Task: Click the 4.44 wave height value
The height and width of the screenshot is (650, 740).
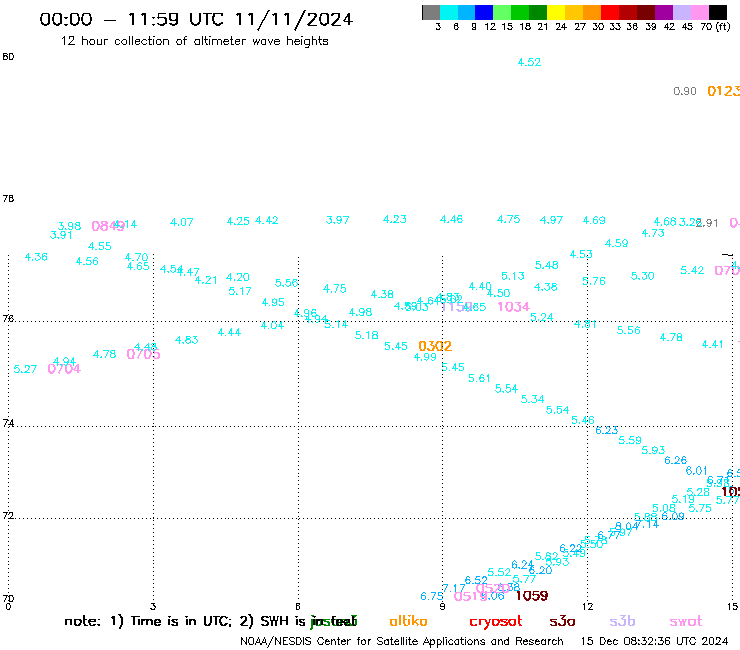Action: click(x=229, y=332)
